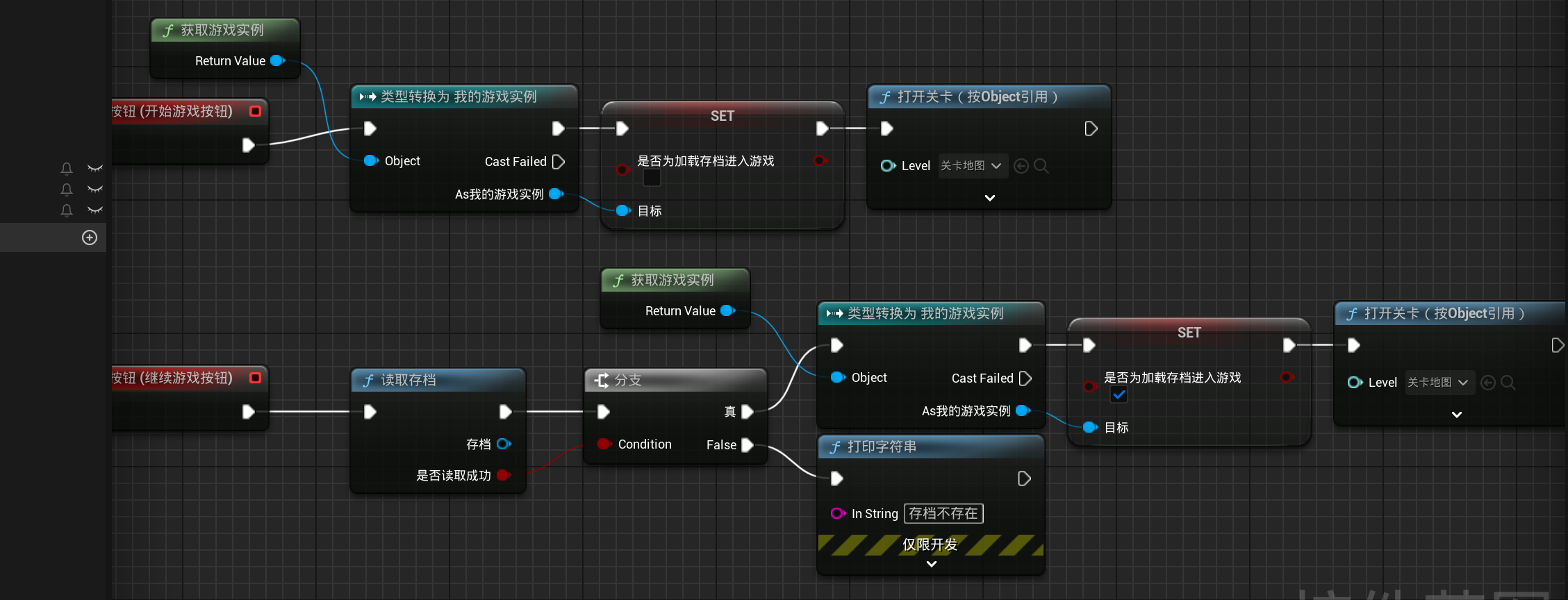Image resolution: width=1568 pixels, height=600 pixels.
Task: Click the magnifier icon on lower 打开关卡 node
Action: [x=1508, y=383]
